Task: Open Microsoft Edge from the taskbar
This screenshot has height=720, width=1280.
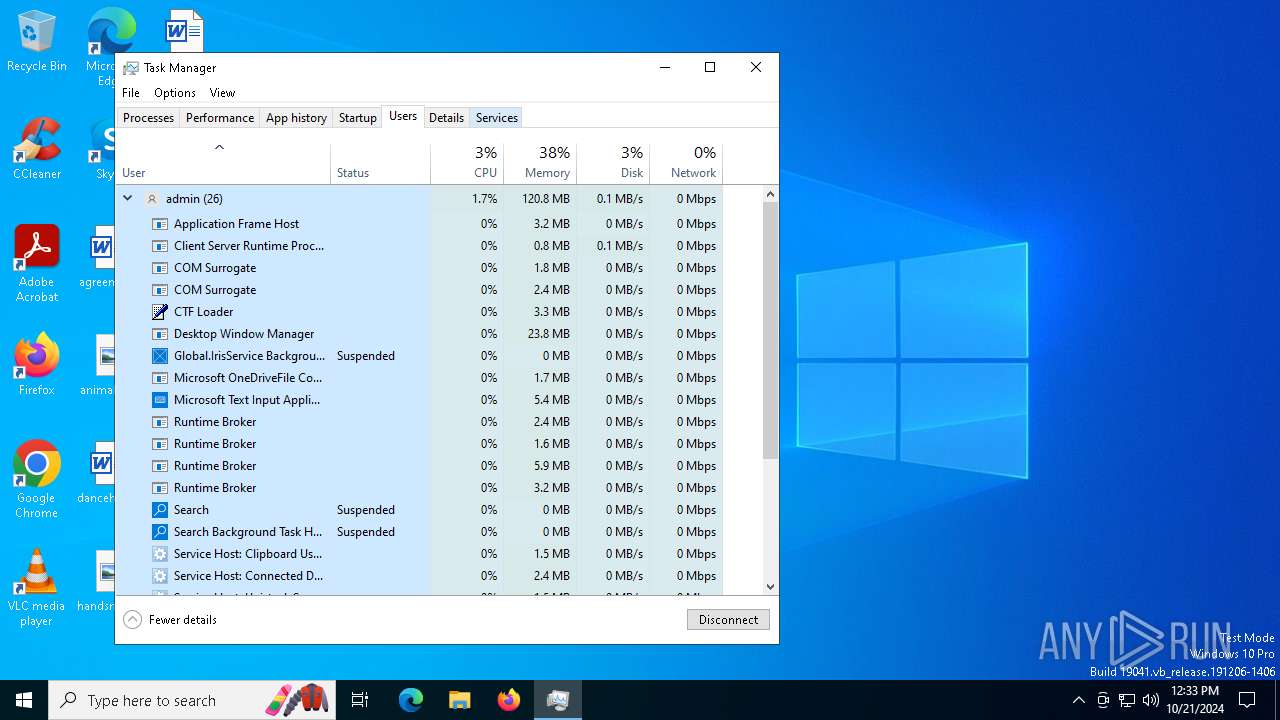Action: pyautogui.click(x=411, y=700)
